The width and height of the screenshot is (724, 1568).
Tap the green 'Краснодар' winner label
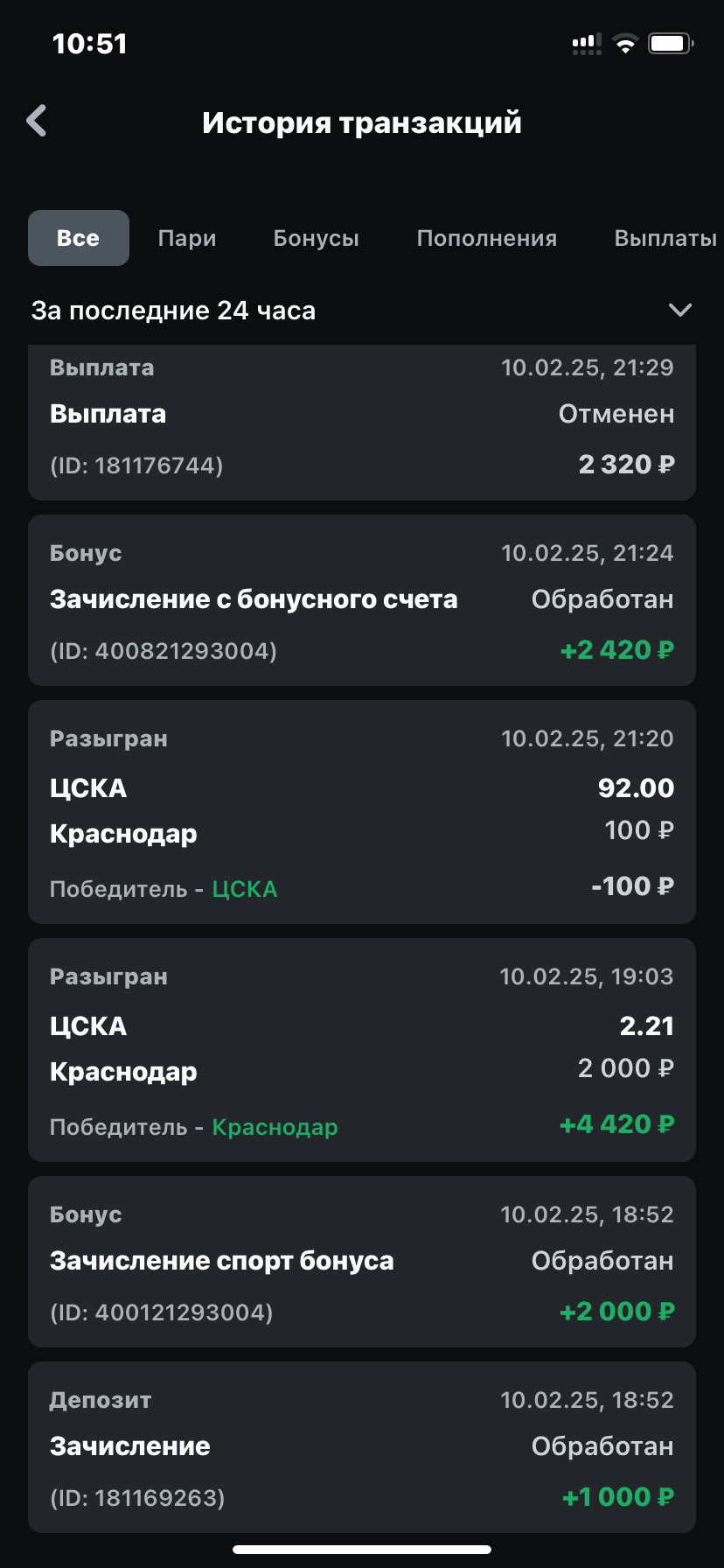[275, 1127]
